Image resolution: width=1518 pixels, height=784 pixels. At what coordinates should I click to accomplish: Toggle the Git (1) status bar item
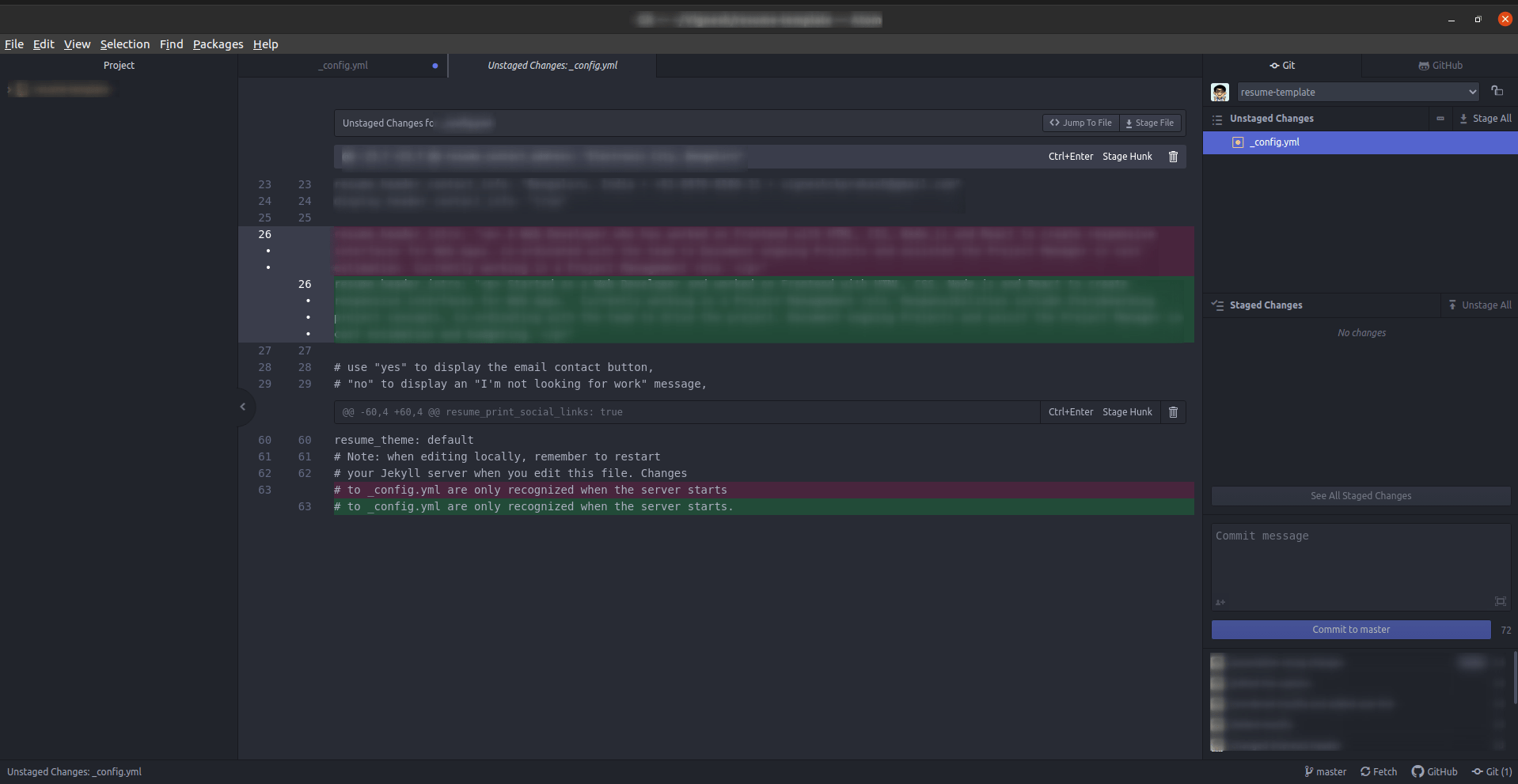[1492, 772]
